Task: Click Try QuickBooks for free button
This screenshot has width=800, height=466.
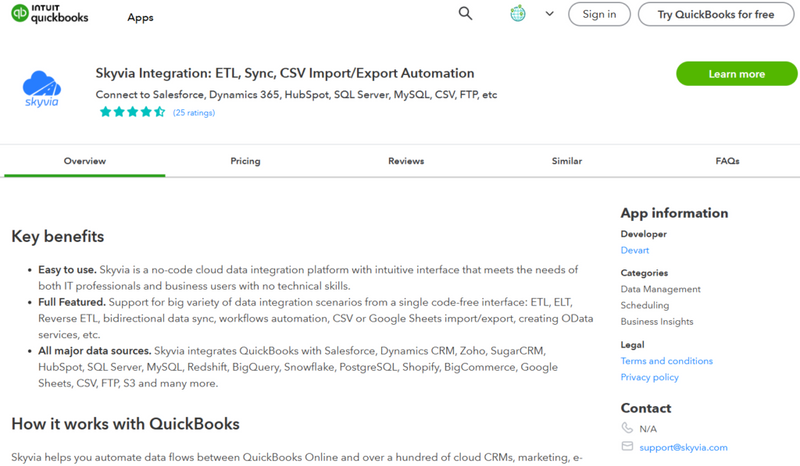Action: 716,14
